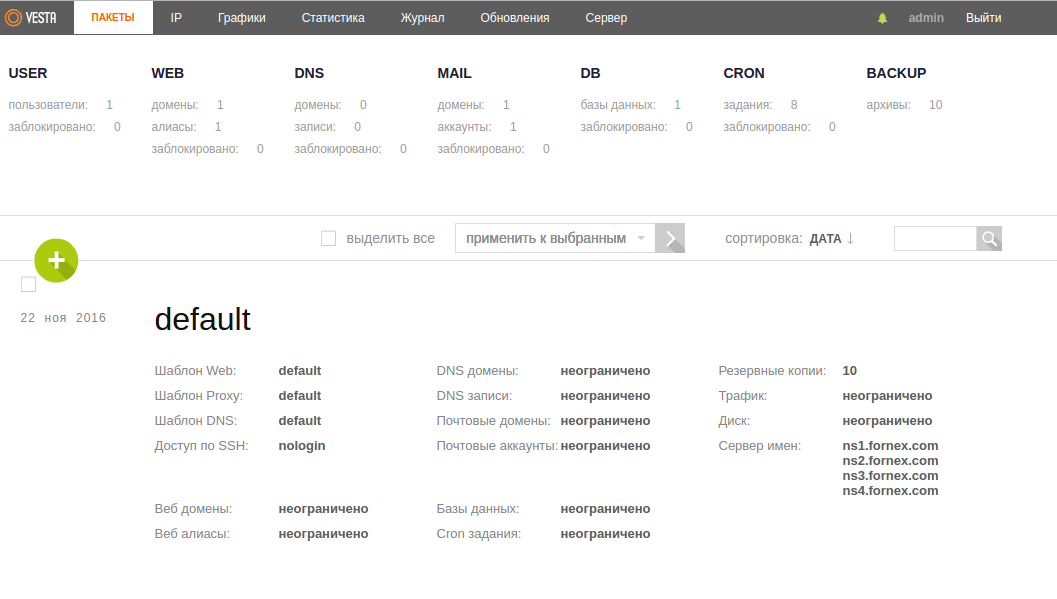Click the apply arrow button

(x=670, y=238)
